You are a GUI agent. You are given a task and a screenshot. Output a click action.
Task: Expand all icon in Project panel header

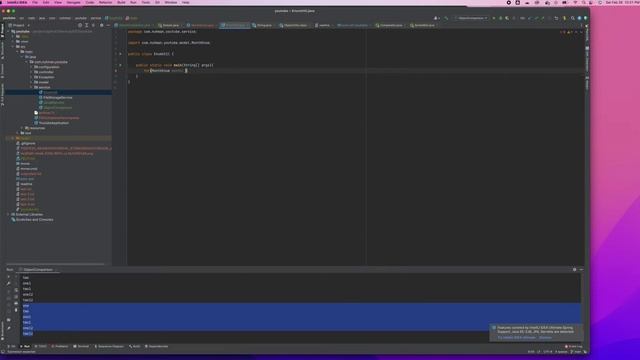pos(87,25)
